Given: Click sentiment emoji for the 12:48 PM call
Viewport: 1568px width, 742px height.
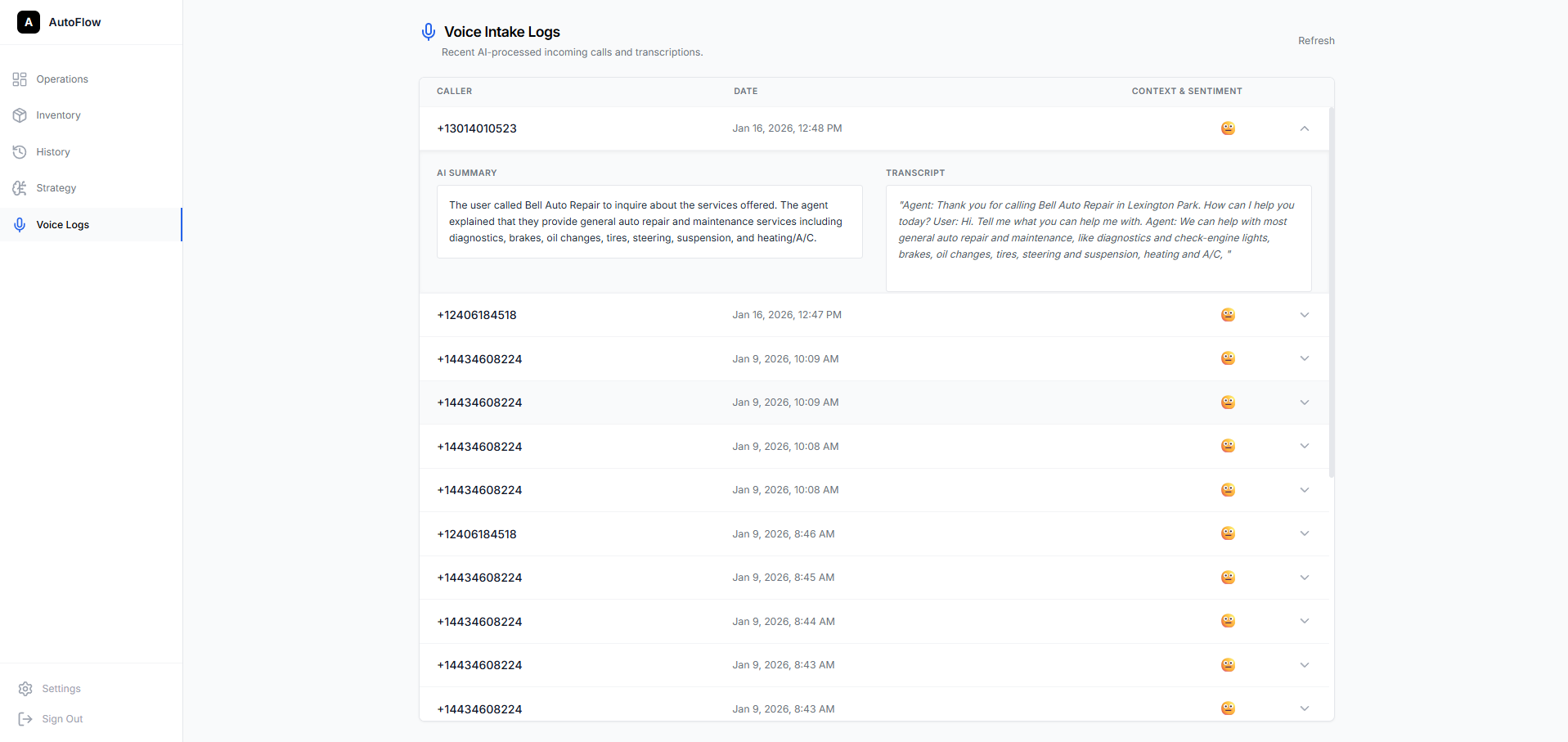Looking at the screenshot, I should coord(1228,128).
